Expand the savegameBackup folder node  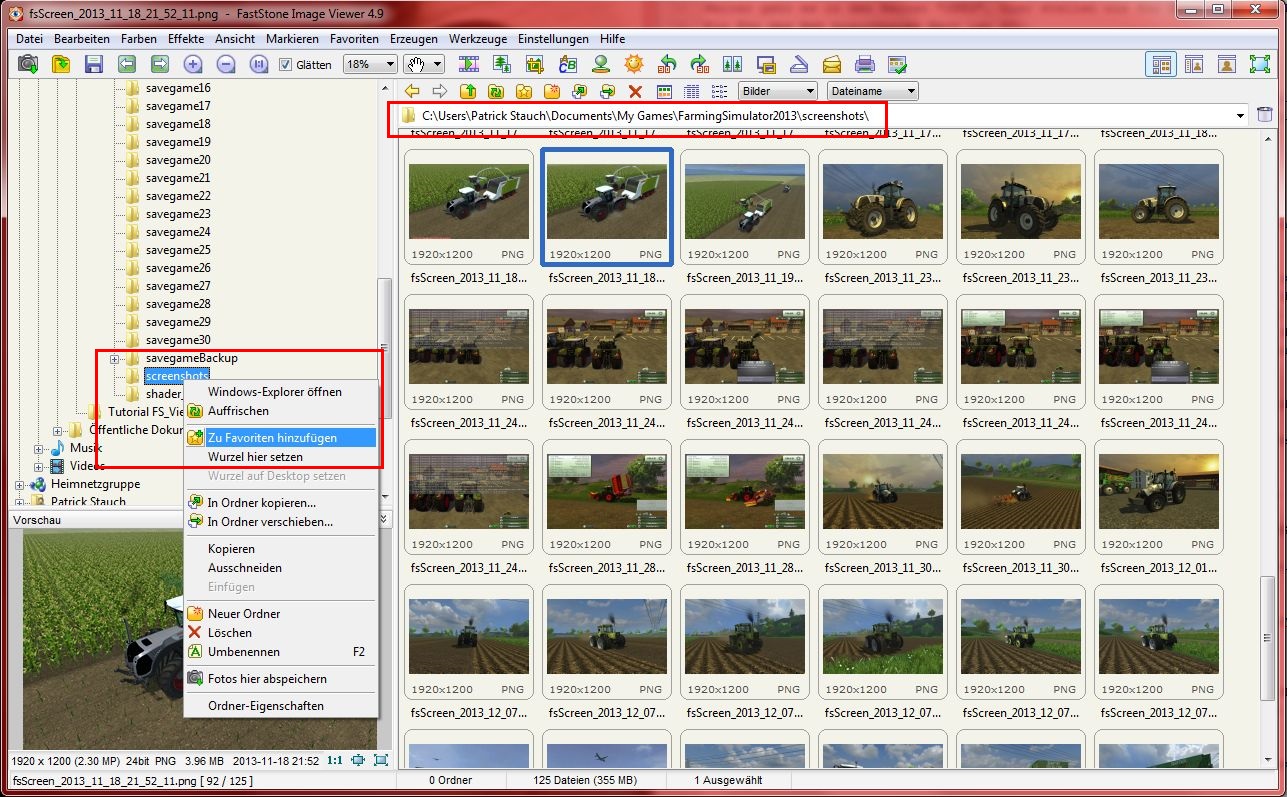114,358
